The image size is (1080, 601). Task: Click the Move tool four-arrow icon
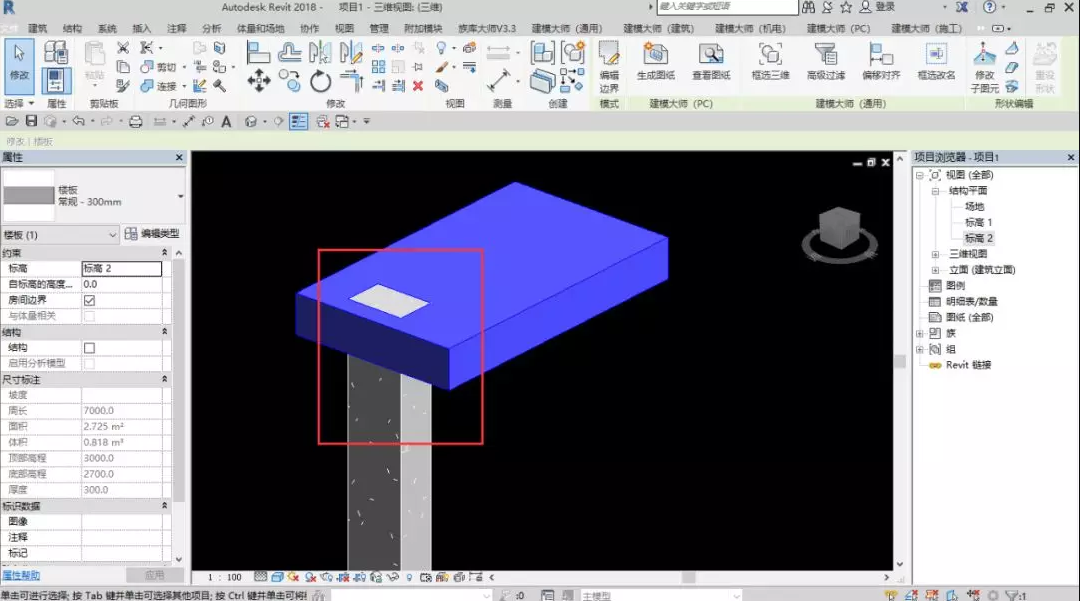(x=258, y=80)
